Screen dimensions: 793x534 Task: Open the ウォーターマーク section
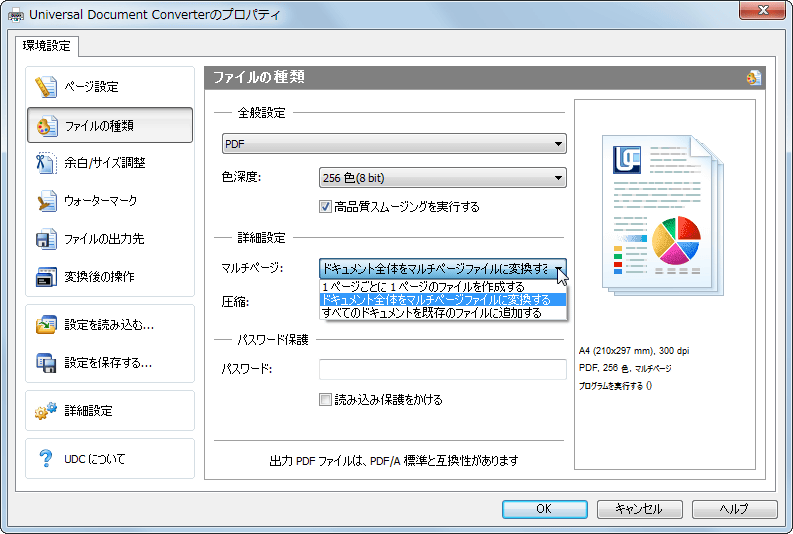(x=110, y=201)
